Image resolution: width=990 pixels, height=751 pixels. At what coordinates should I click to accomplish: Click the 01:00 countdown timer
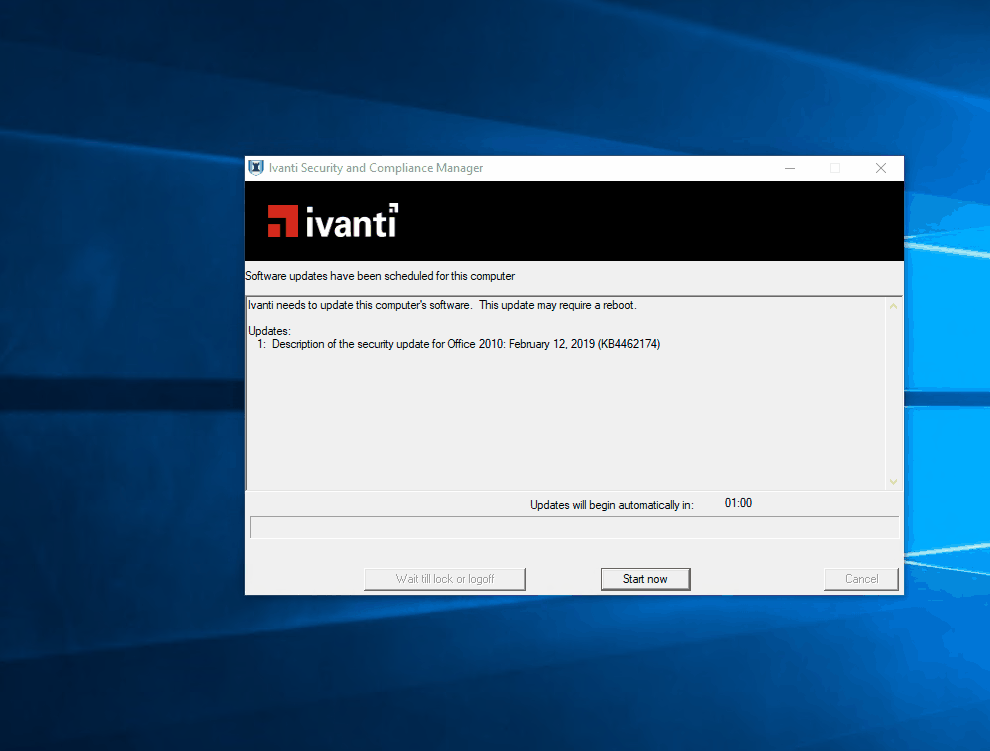pyautogui.click(x=738, y=503)
